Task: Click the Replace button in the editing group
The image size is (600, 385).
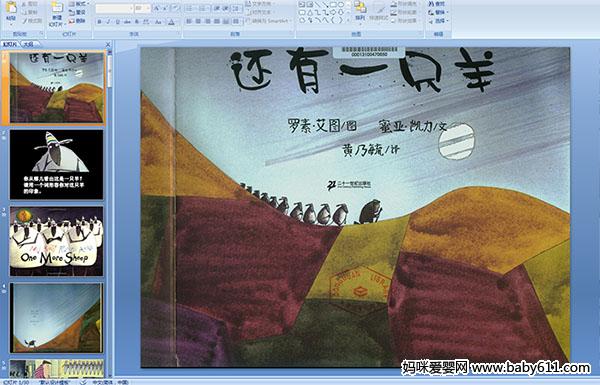Action: (x=438, y=12)
